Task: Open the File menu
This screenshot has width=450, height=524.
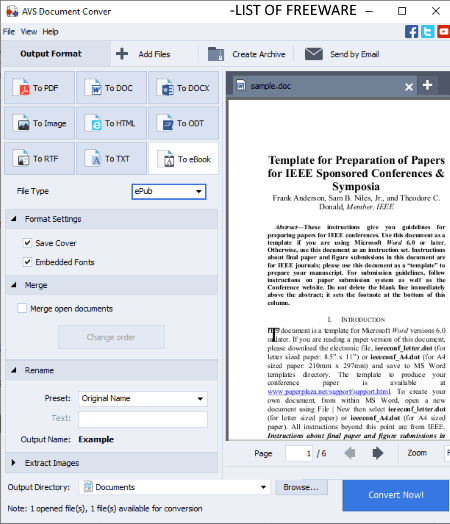Action: [9, 32]
